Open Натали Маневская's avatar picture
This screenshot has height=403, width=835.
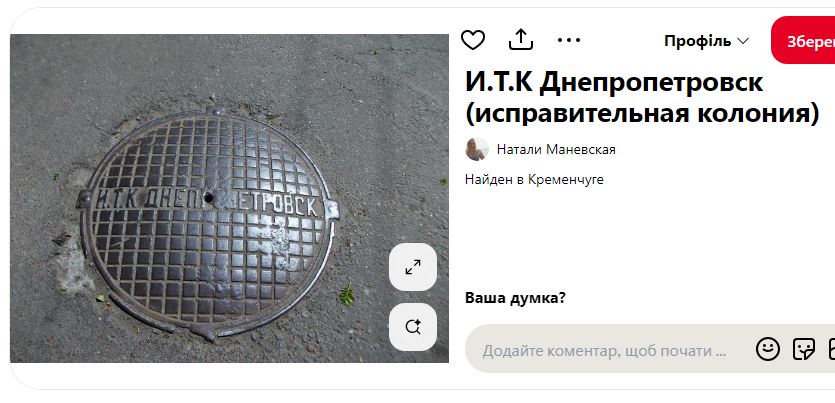(477, 150)
